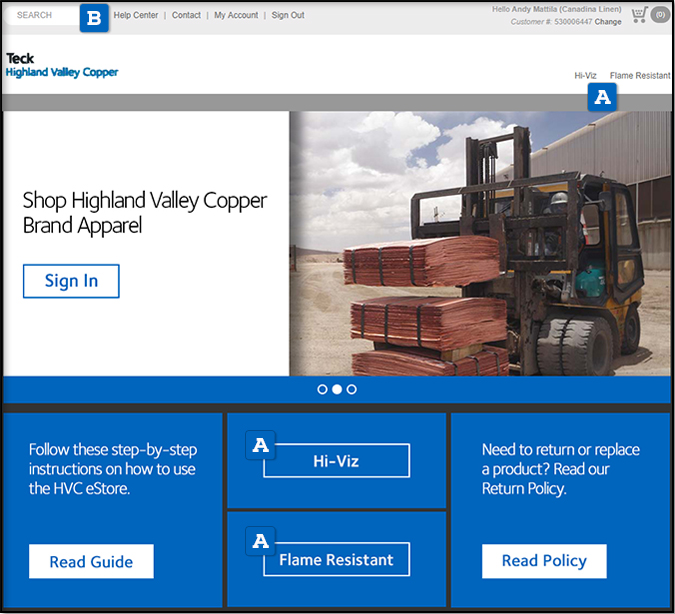
Task: Click the A marker under the top navigation
Action: [x=602, y=97]
